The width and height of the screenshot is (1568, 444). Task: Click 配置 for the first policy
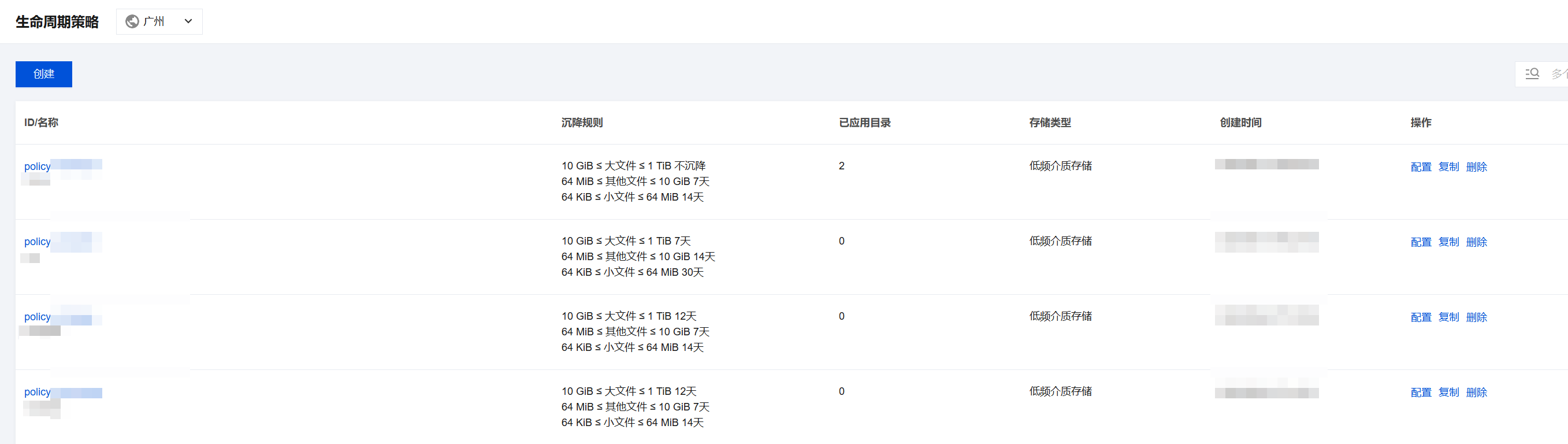coord(1421,167)
